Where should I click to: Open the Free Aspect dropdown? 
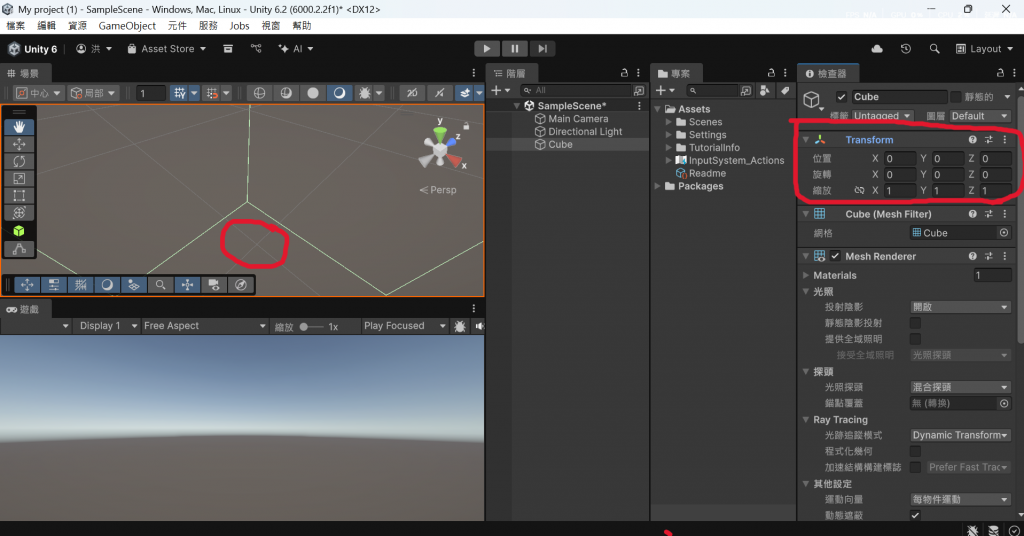click(205, 326)
